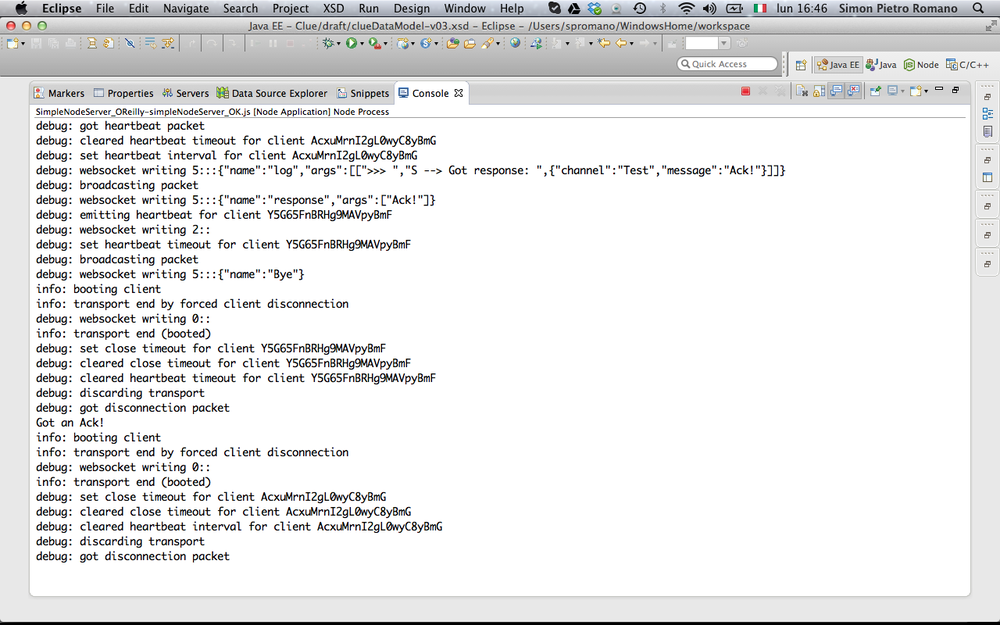Viewport: 1000px width, 625px height.
Task: Toggle show console on standard error change
Action: (x=853, y=92)
